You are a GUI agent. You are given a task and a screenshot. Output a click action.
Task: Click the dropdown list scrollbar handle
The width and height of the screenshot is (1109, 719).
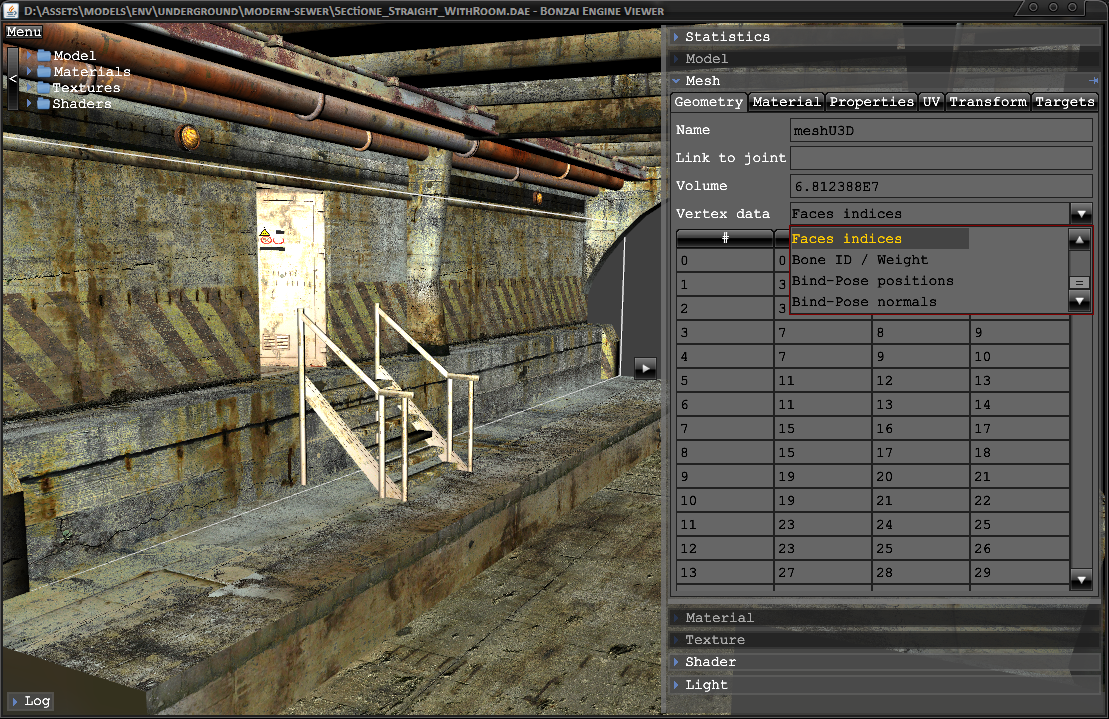point(1079,283)
